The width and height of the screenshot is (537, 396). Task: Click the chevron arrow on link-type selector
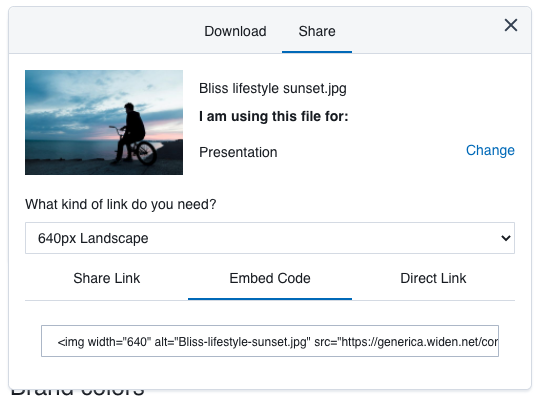[506, 238]
